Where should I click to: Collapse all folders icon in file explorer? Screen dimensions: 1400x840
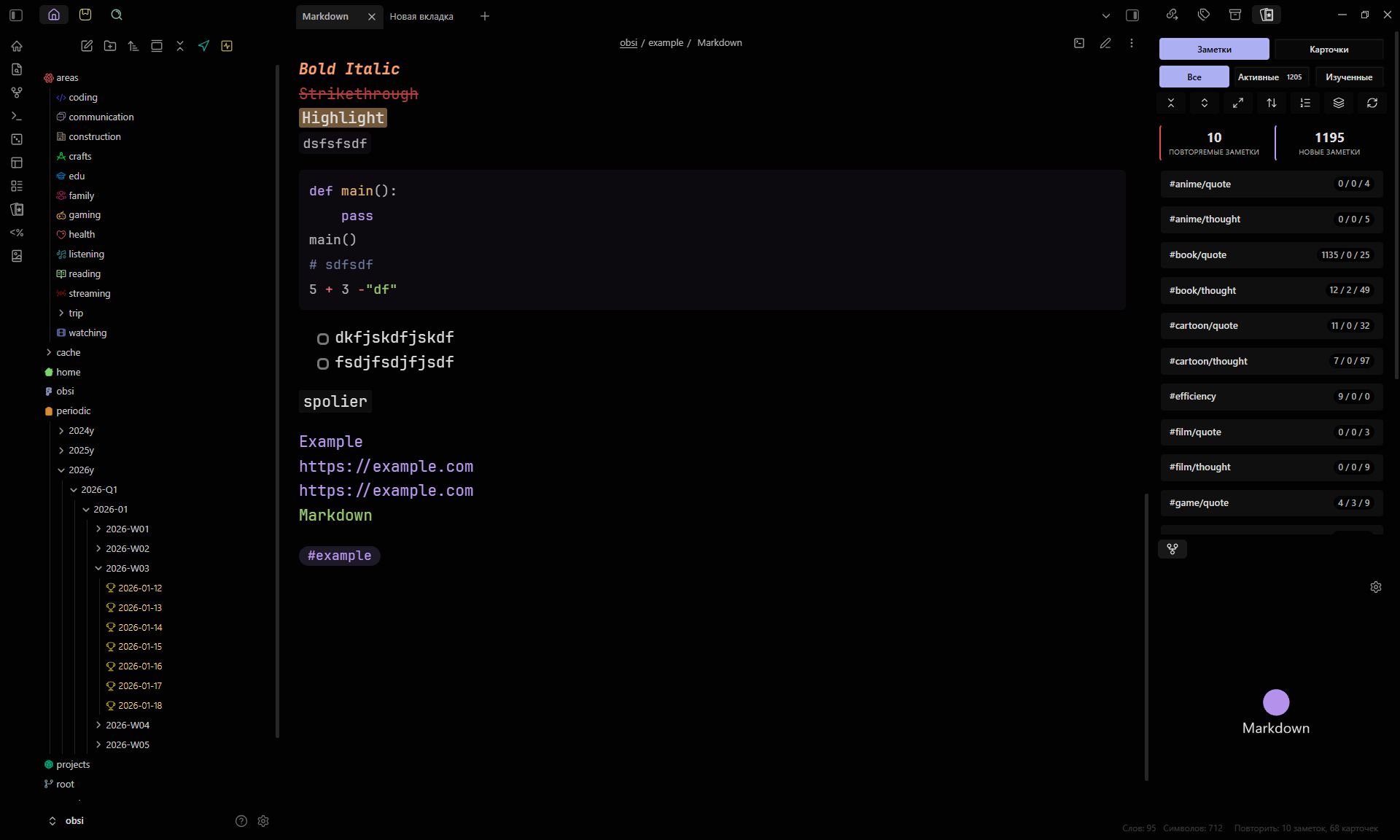click(180, 46)
